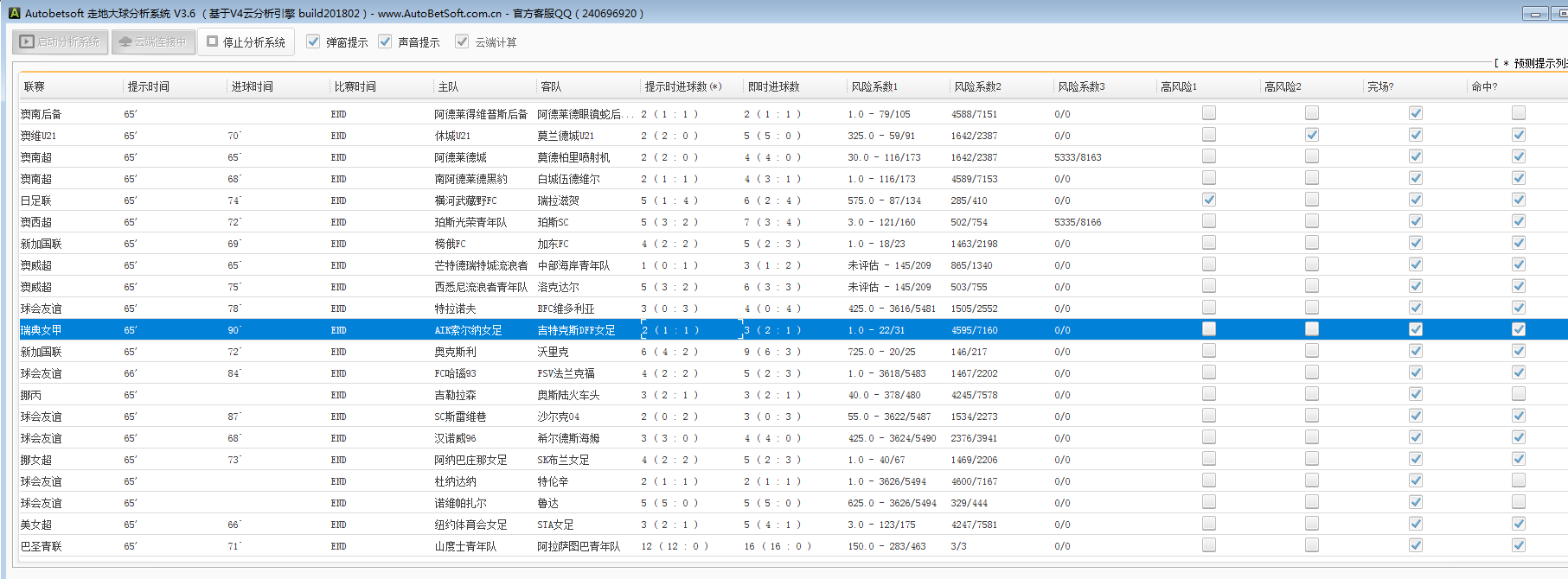Toggle the 云端计算 checkbox
The height and width of the screenshot is (579, 1568).
point(462,41)
